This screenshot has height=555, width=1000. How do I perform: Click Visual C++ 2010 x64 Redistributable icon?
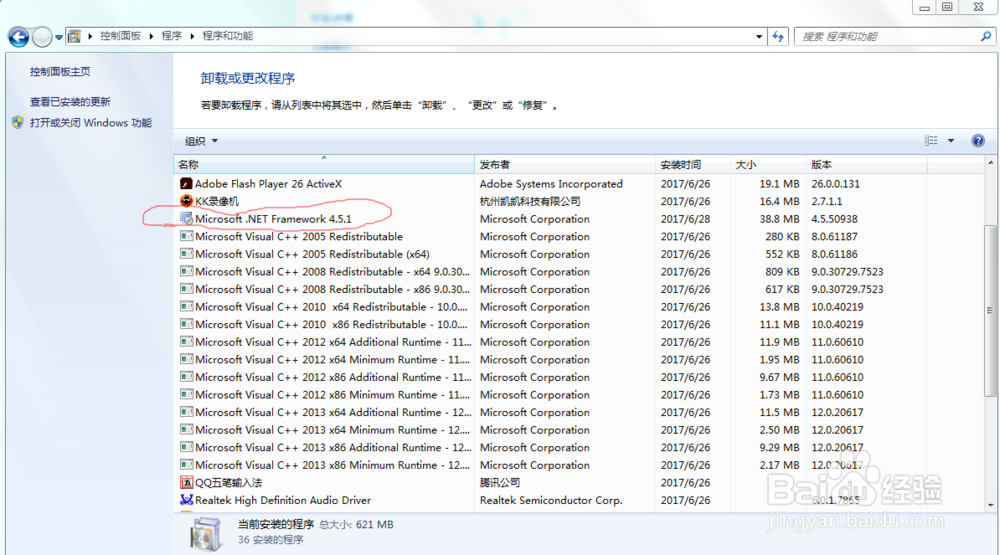click(x=186, y=307)
